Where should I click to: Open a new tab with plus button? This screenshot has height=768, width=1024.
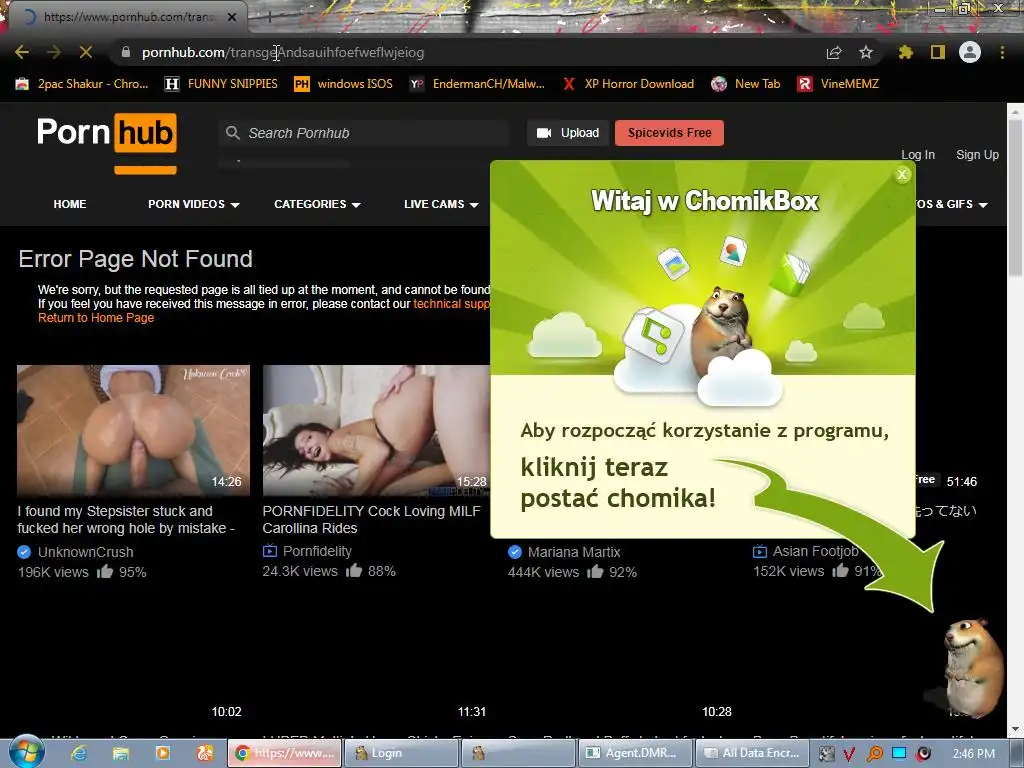pyautogui.click(x=269, y=17)
